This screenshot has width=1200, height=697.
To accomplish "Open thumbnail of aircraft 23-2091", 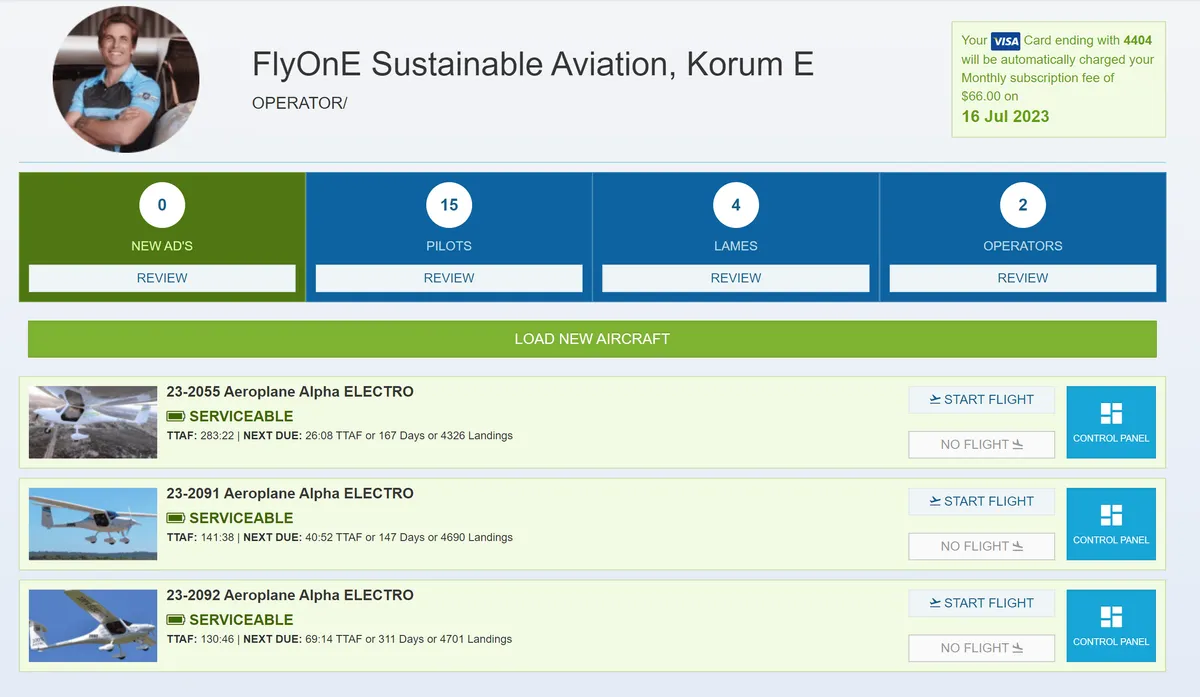I will click(93, 524).
